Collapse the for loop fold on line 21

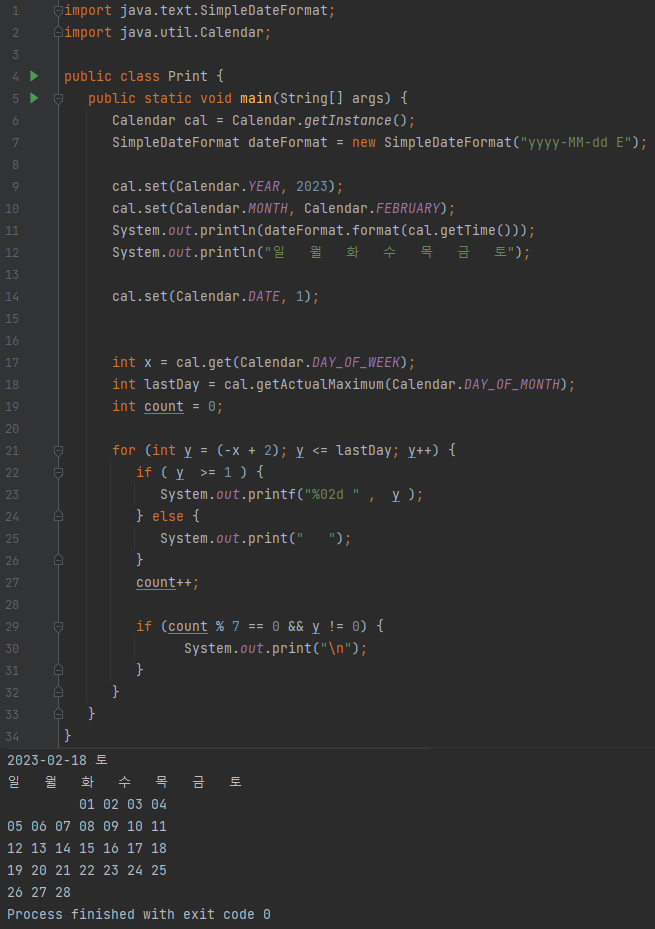click(x=58, y=451)
